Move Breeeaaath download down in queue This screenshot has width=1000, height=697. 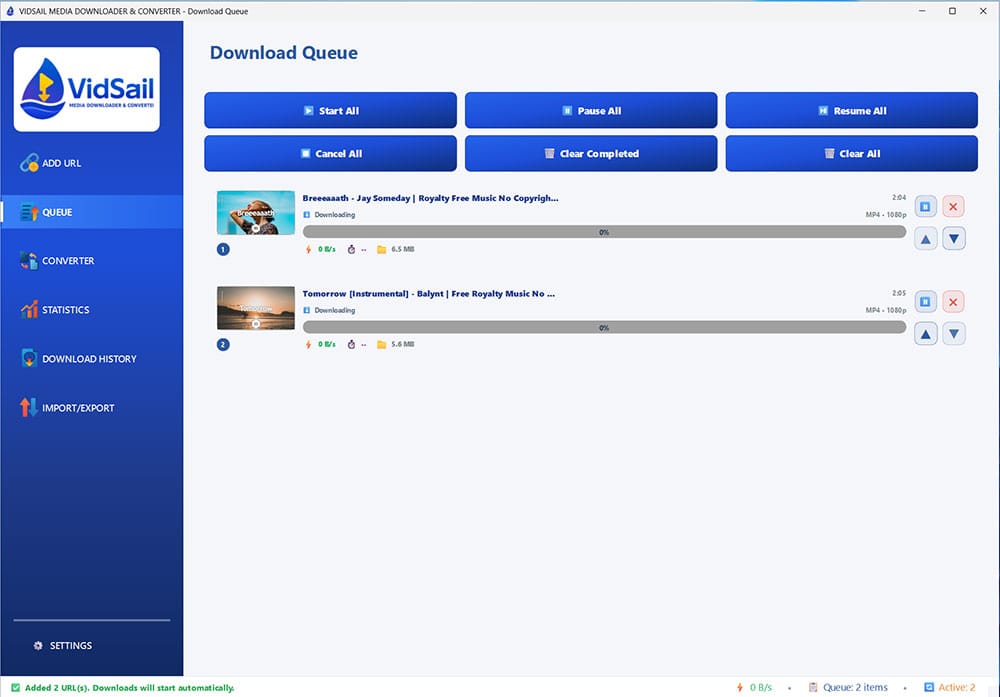click(953, 239)
